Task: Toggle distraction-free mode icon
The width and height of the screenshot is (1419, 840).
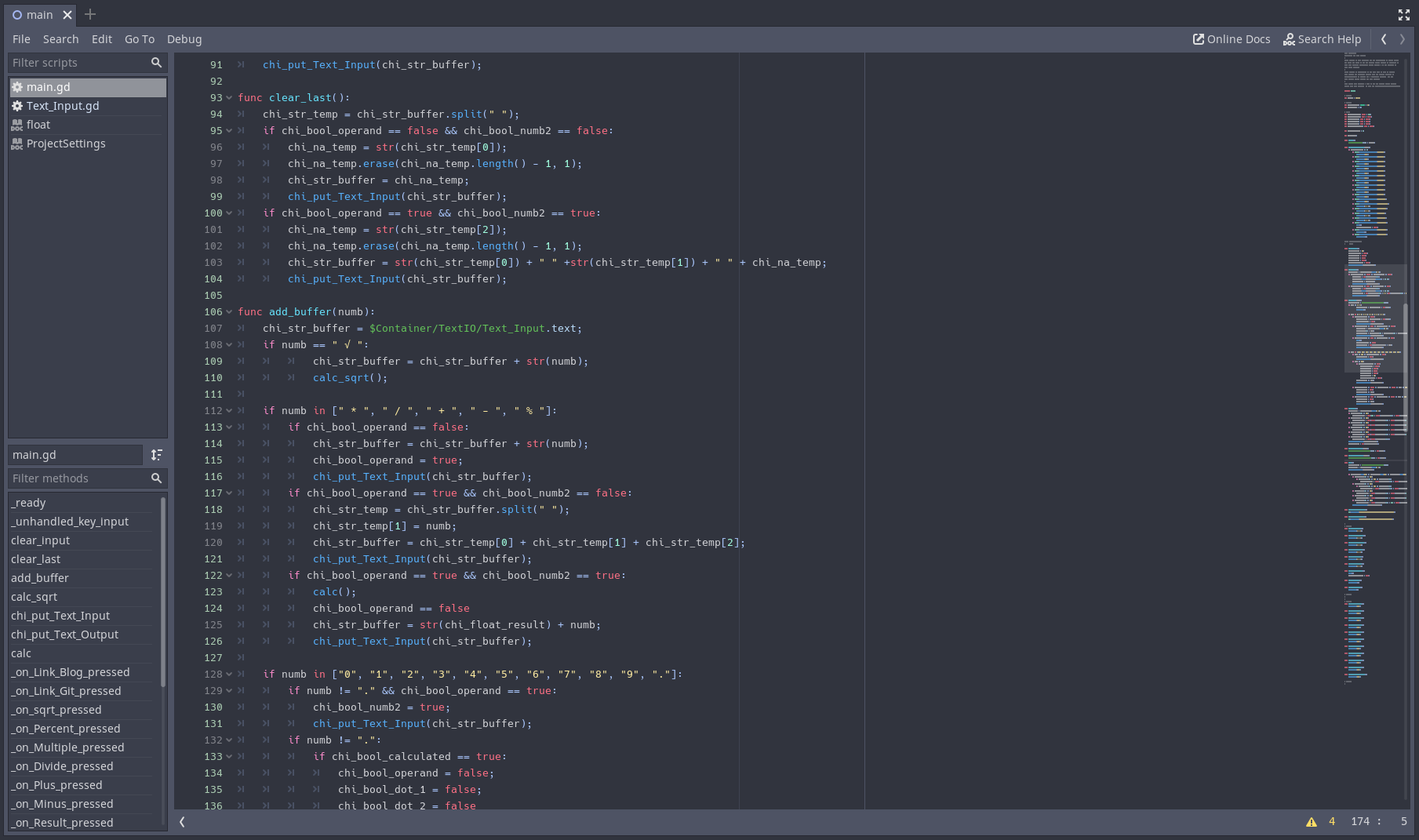Action: click(x=1403, y=15)
